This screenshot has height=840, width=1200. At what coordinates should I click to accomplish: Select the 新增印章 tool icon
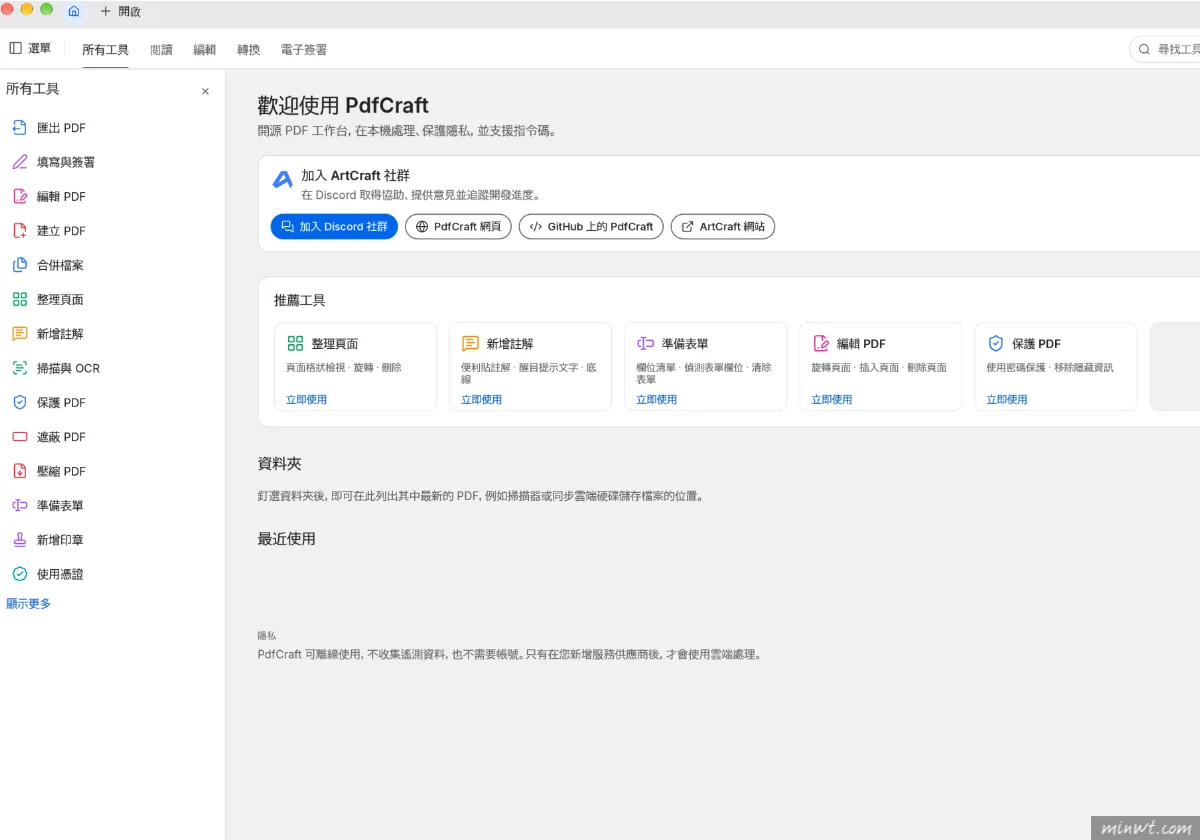(x=19, y=540)
